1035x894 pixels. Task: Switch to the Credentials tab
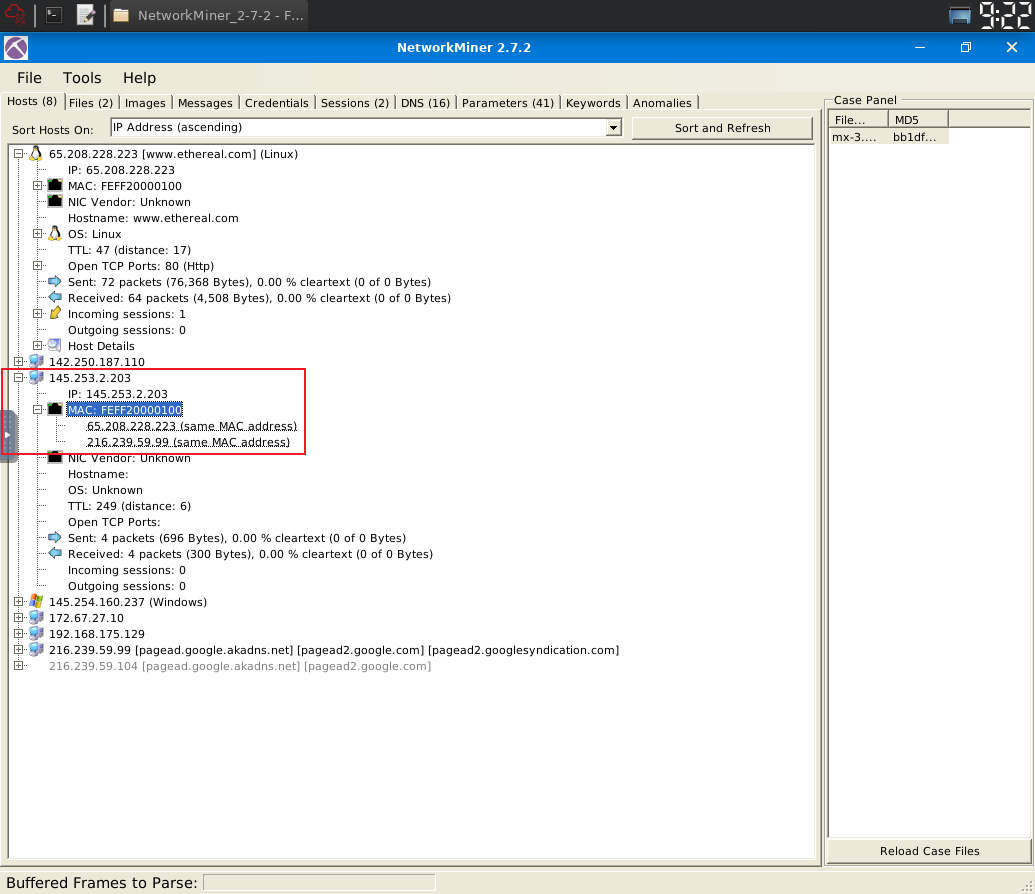(277, 102)
